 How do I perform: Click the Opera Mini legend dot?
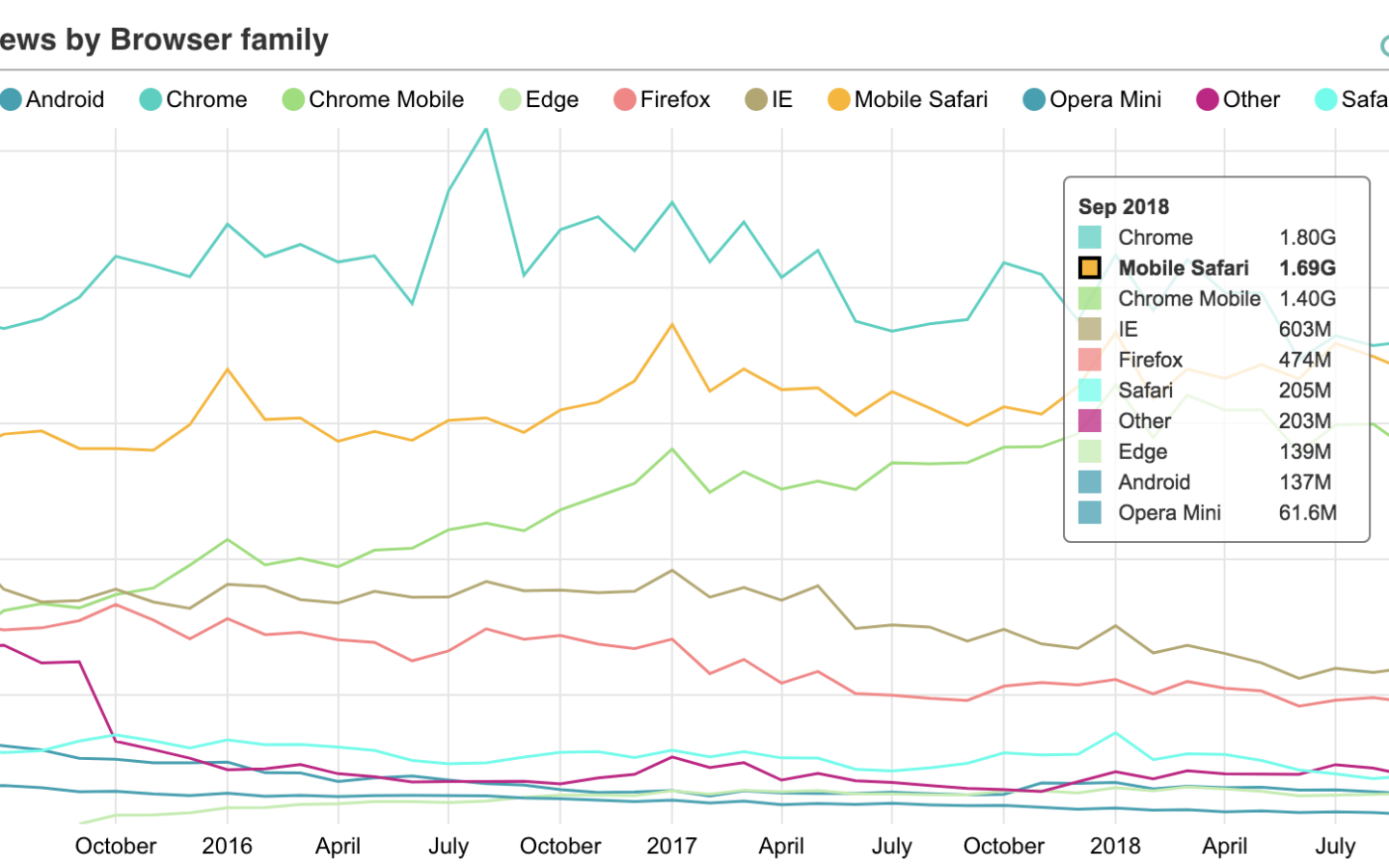(x=1034, y=99)
